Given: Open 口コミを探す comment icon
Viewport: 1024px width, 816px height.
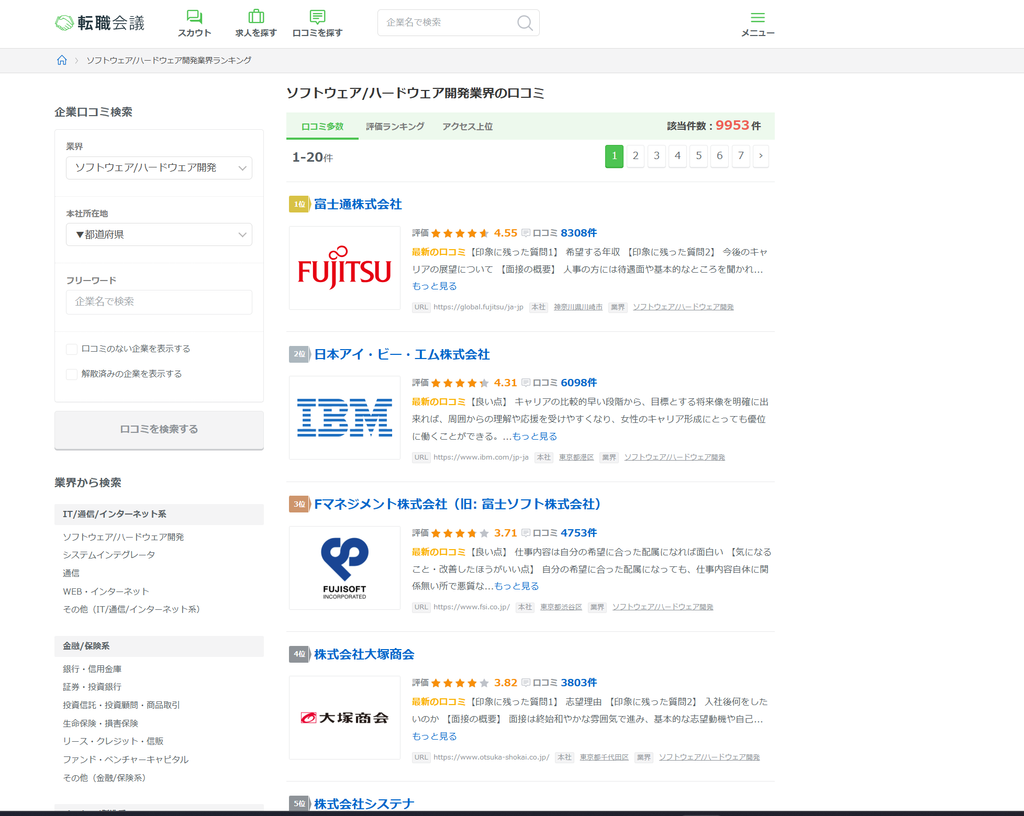Looking at the screenshot, I should point(317,24).
